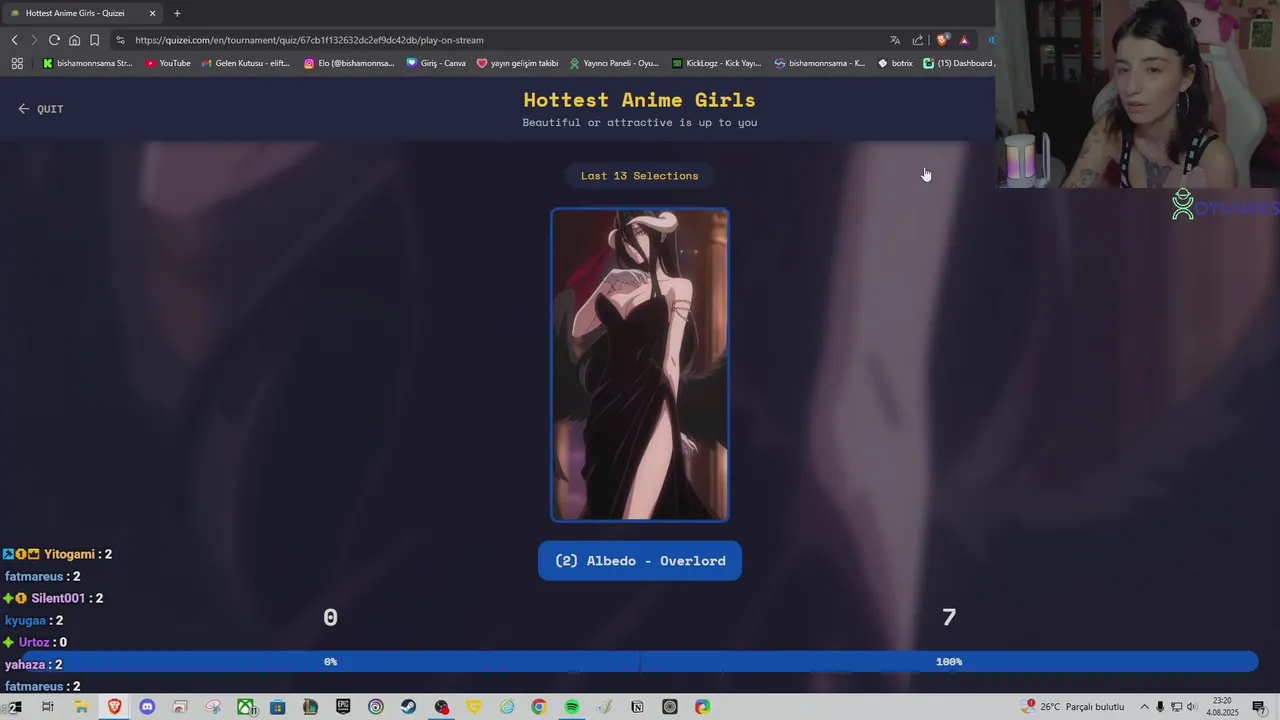1280x720 pixels.
Task: Close the Hottest Anime Girls tab
Action: coord(152,13)
